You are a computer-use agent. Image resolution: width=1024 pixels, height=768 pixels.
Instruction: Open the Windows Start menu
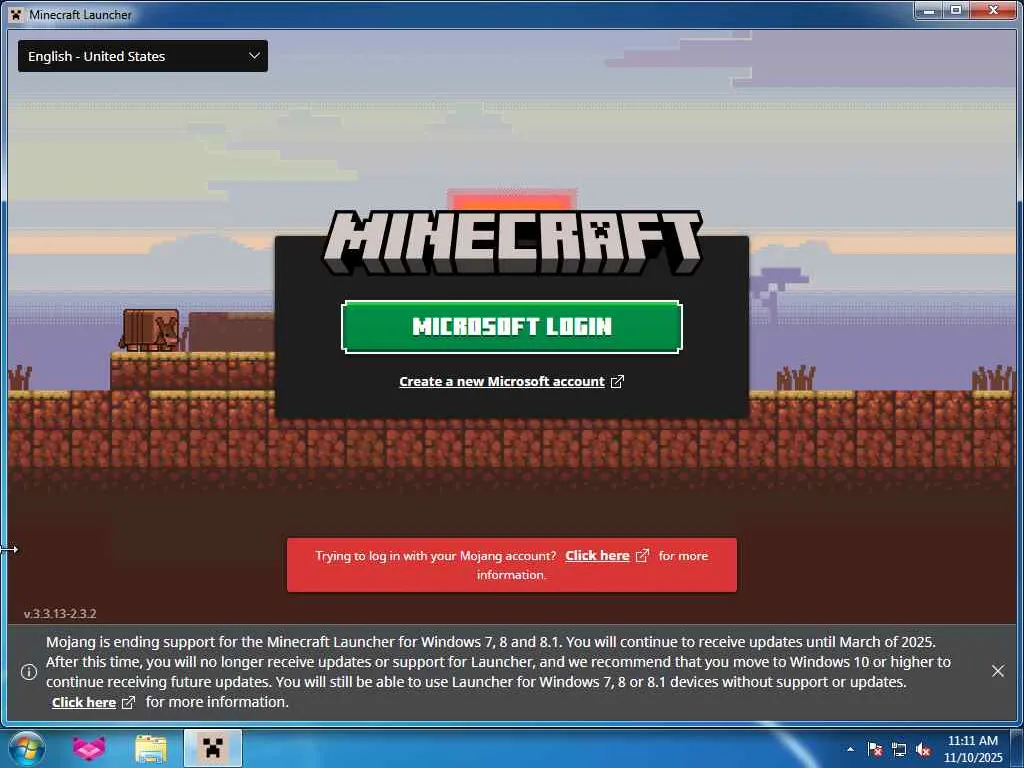[x=27, y=748]
